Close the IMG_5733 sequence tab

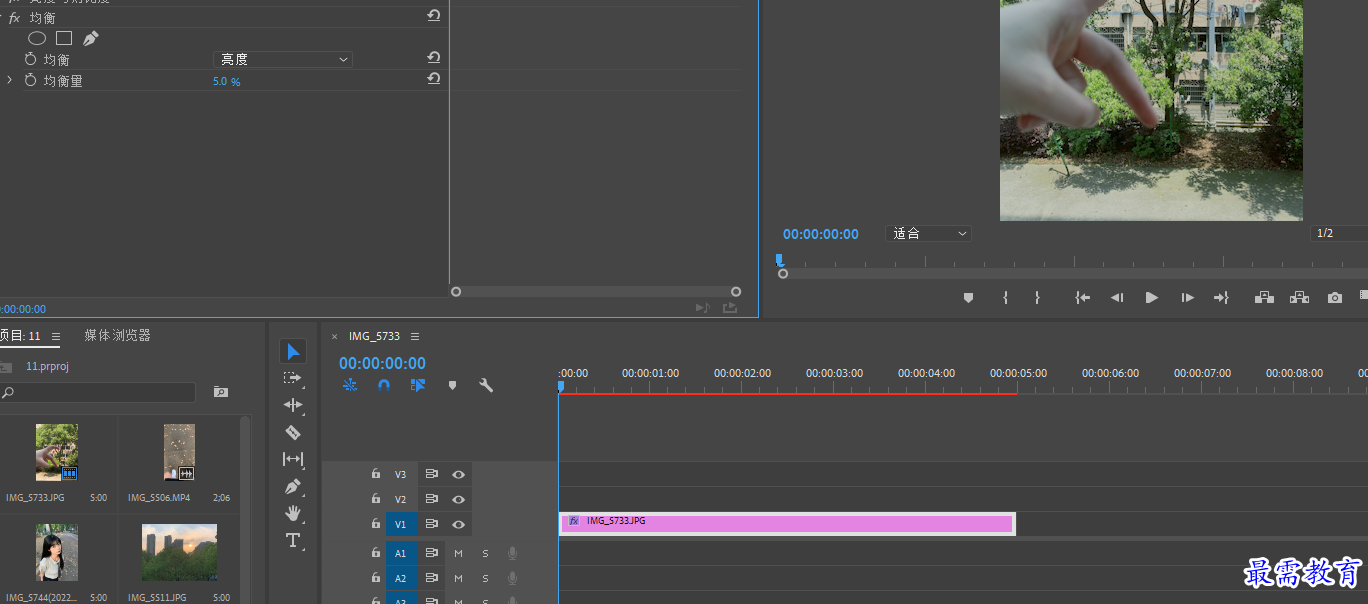(x=335, y=337)
